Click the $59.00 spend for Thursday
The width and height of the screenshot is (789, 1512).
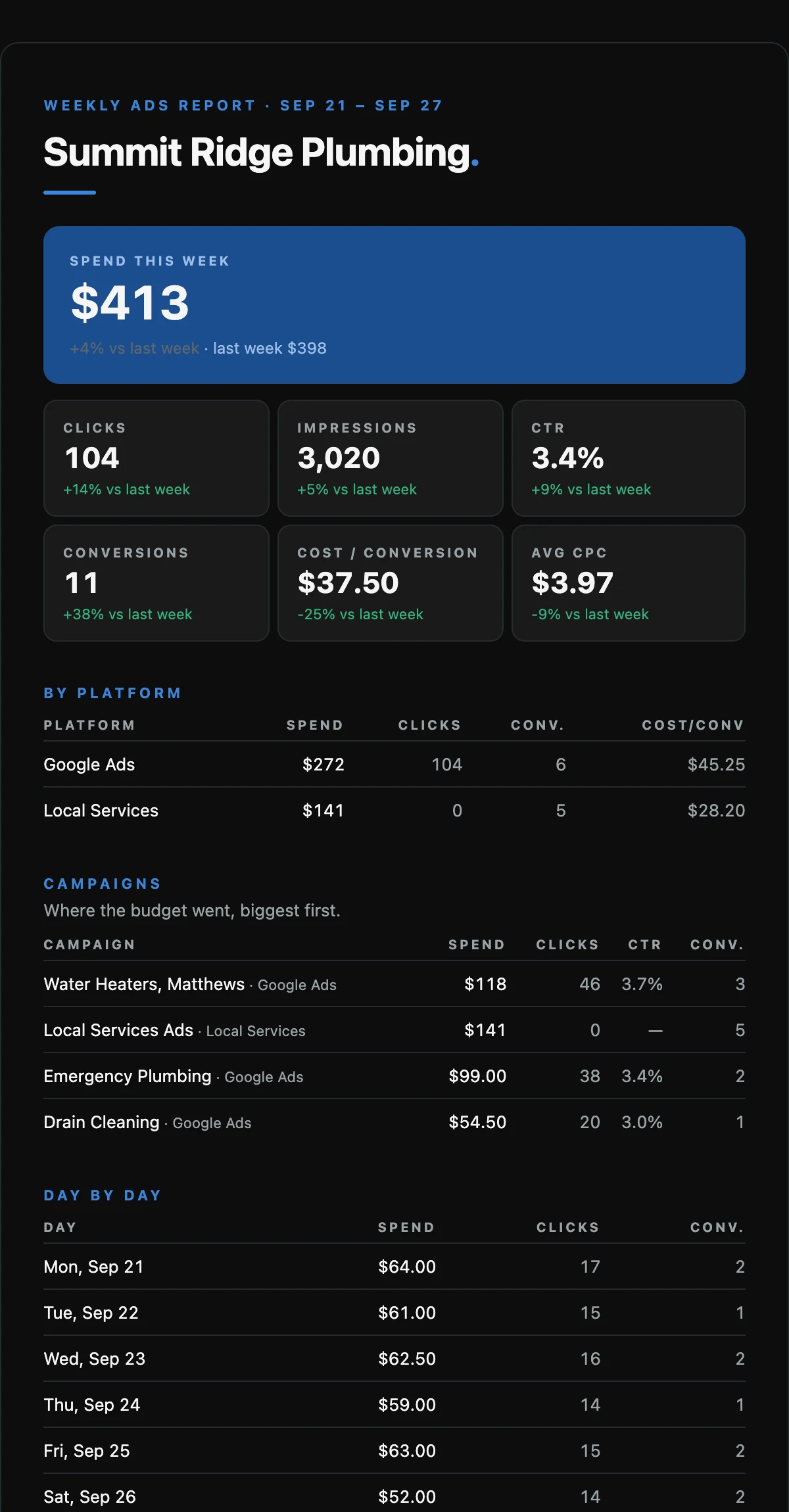tap(407, 1405)
